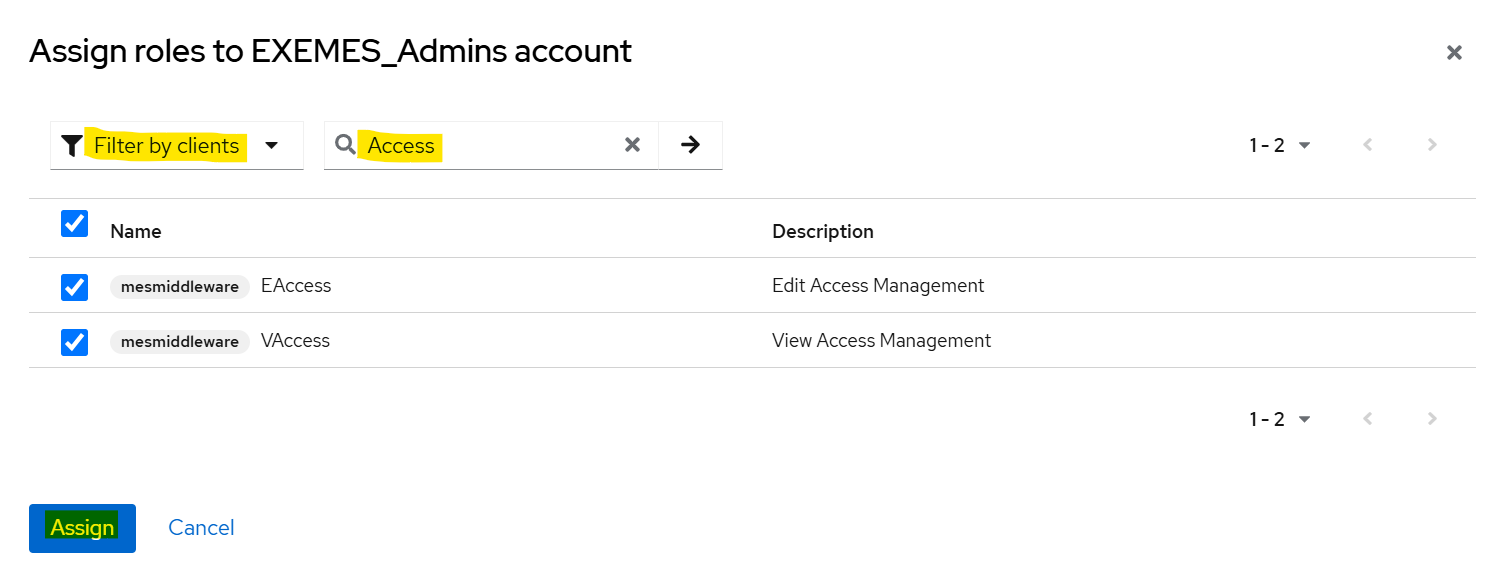Click the funnel filter icon

point(71,146)
